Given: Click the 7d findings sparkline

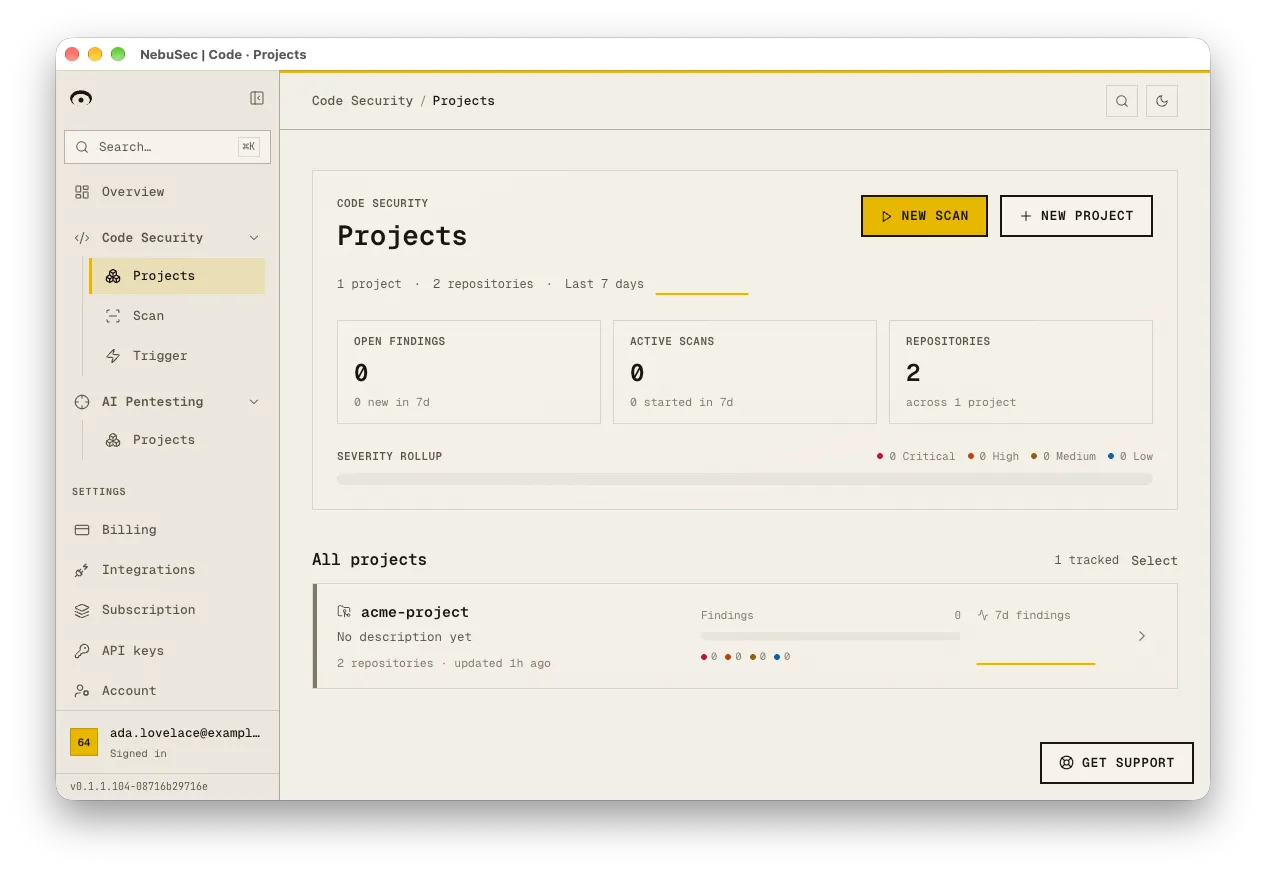Looking at the screenshot, I should click(1036, 664).
